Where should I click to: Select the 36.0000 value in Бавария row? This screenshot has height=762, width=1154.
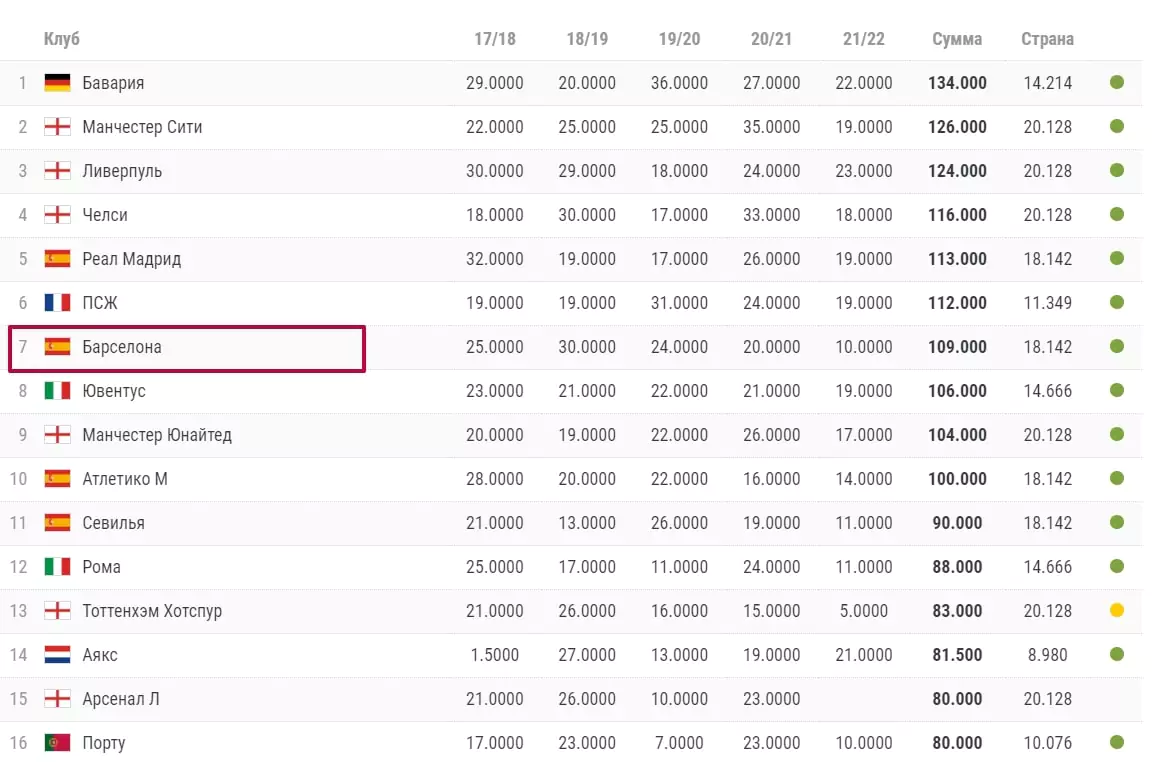679,82
